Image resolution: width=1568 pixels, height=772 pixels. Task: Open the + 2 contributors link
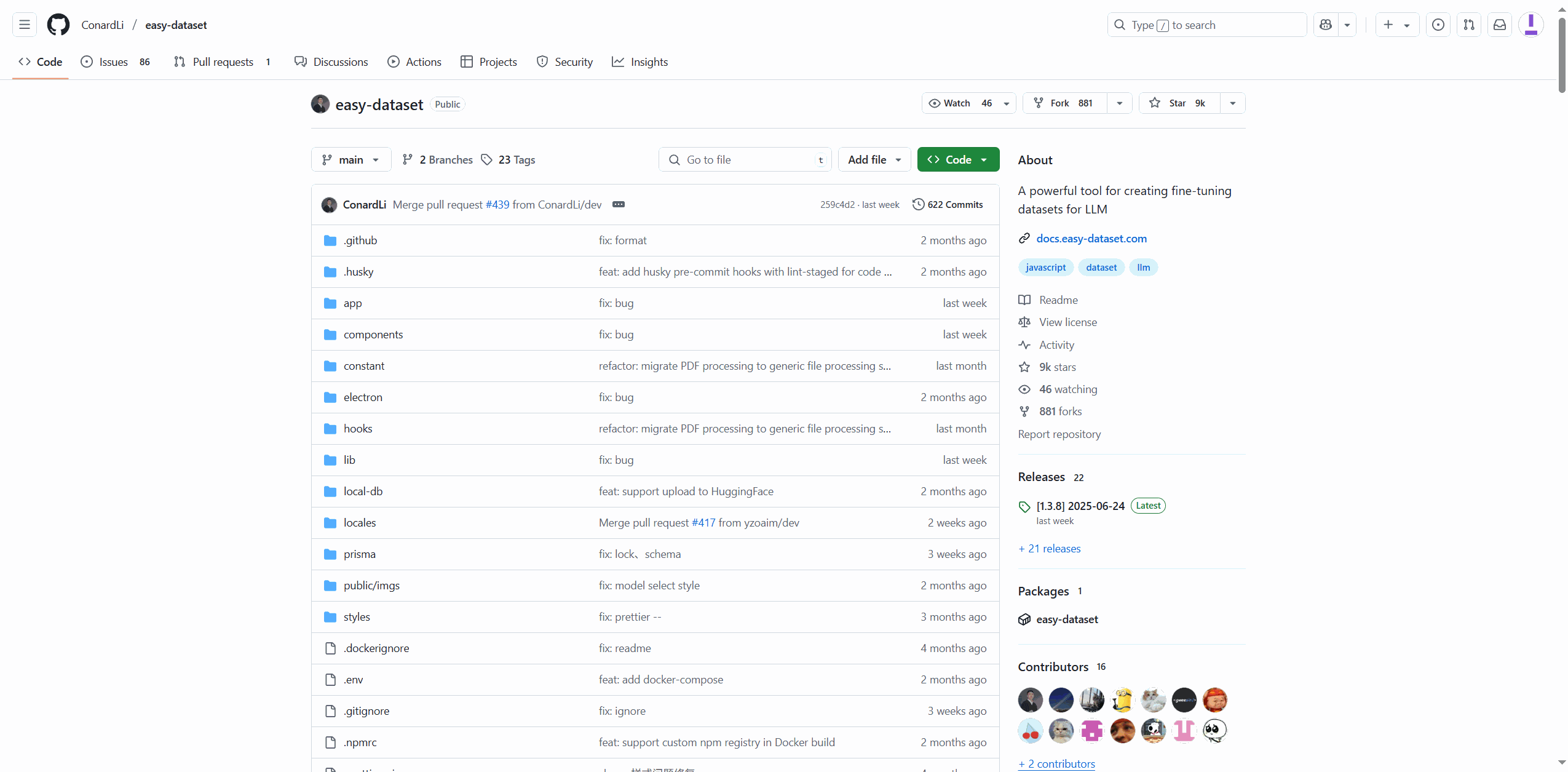click(x=1057, y=764)
